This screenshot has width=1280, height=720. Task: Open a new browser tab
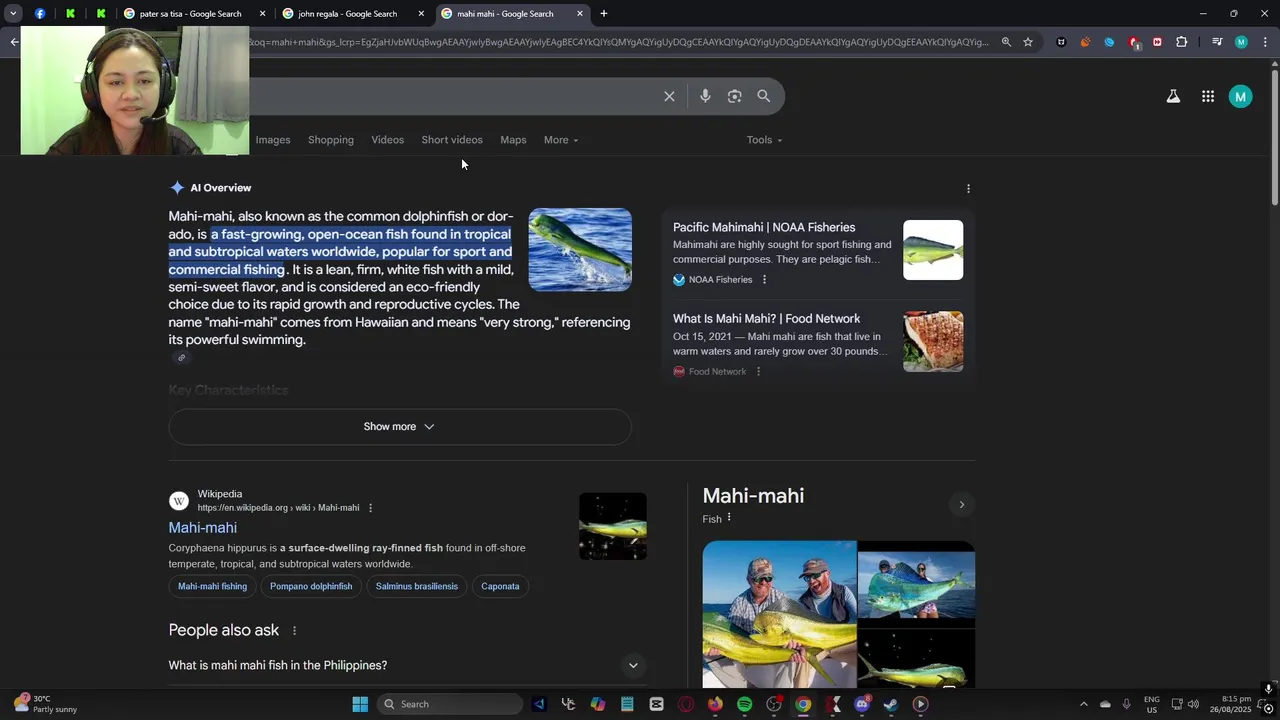(x=603, y=14)
